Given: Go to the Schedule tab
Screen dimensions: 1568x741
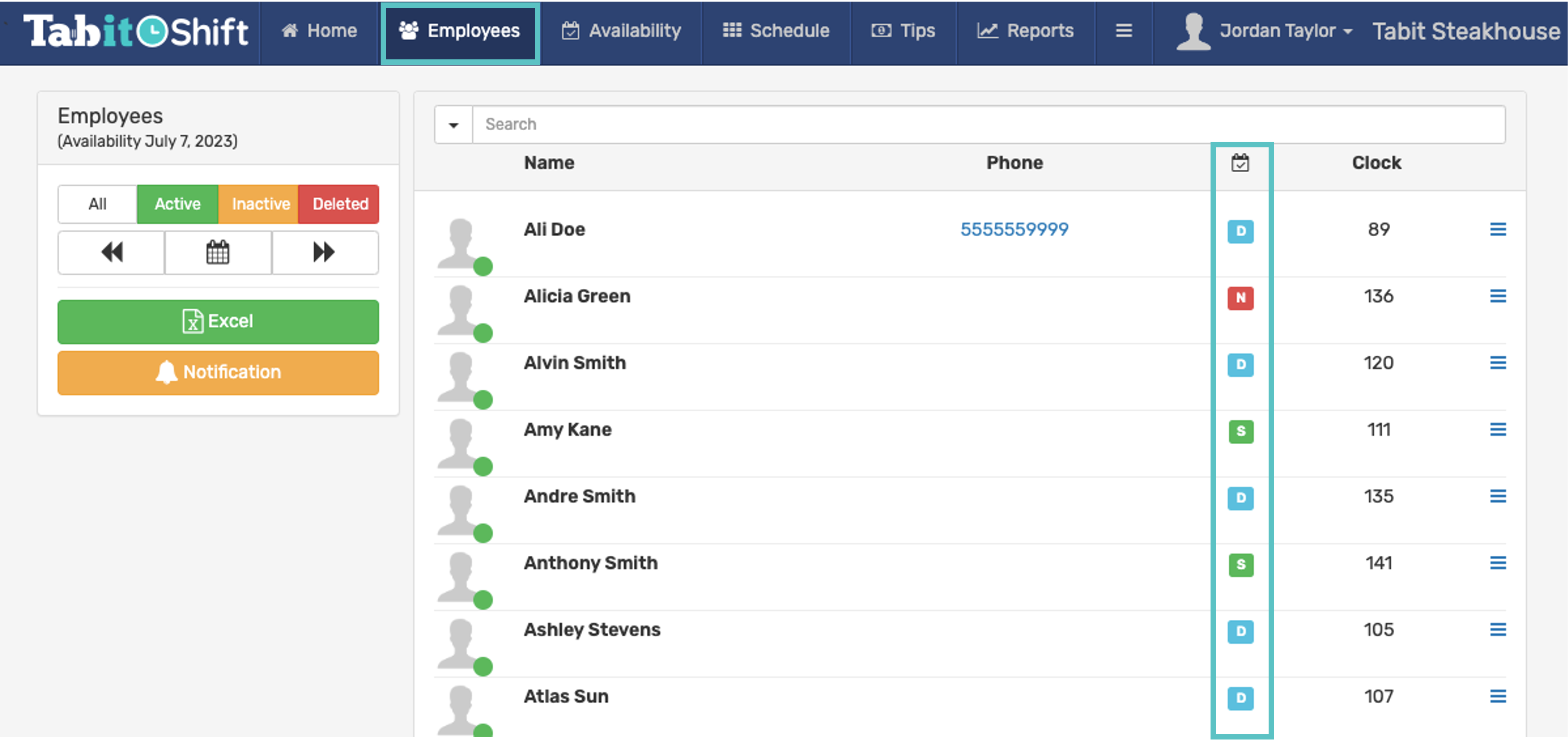Looking at the screenshot, I should coord(776,31).
